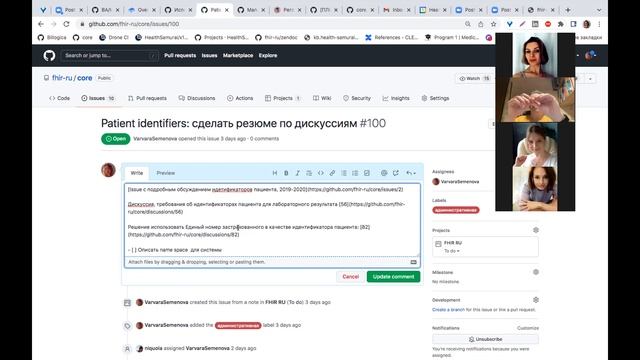Viewport: 640px width, 360px height.
Task: Click zoom magnifier icon in address bar
Action: [x=468, y=24]
